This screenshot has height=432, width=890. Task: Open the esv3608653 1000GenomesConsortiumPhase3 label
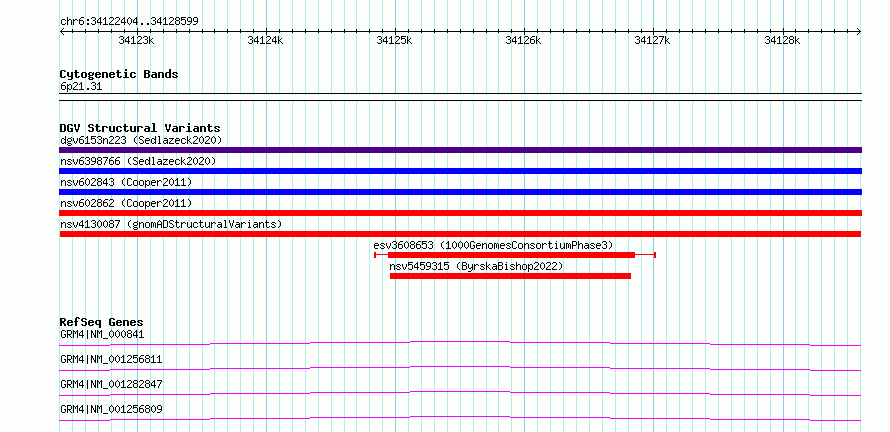pyautogui.click(x=494, y=245)
